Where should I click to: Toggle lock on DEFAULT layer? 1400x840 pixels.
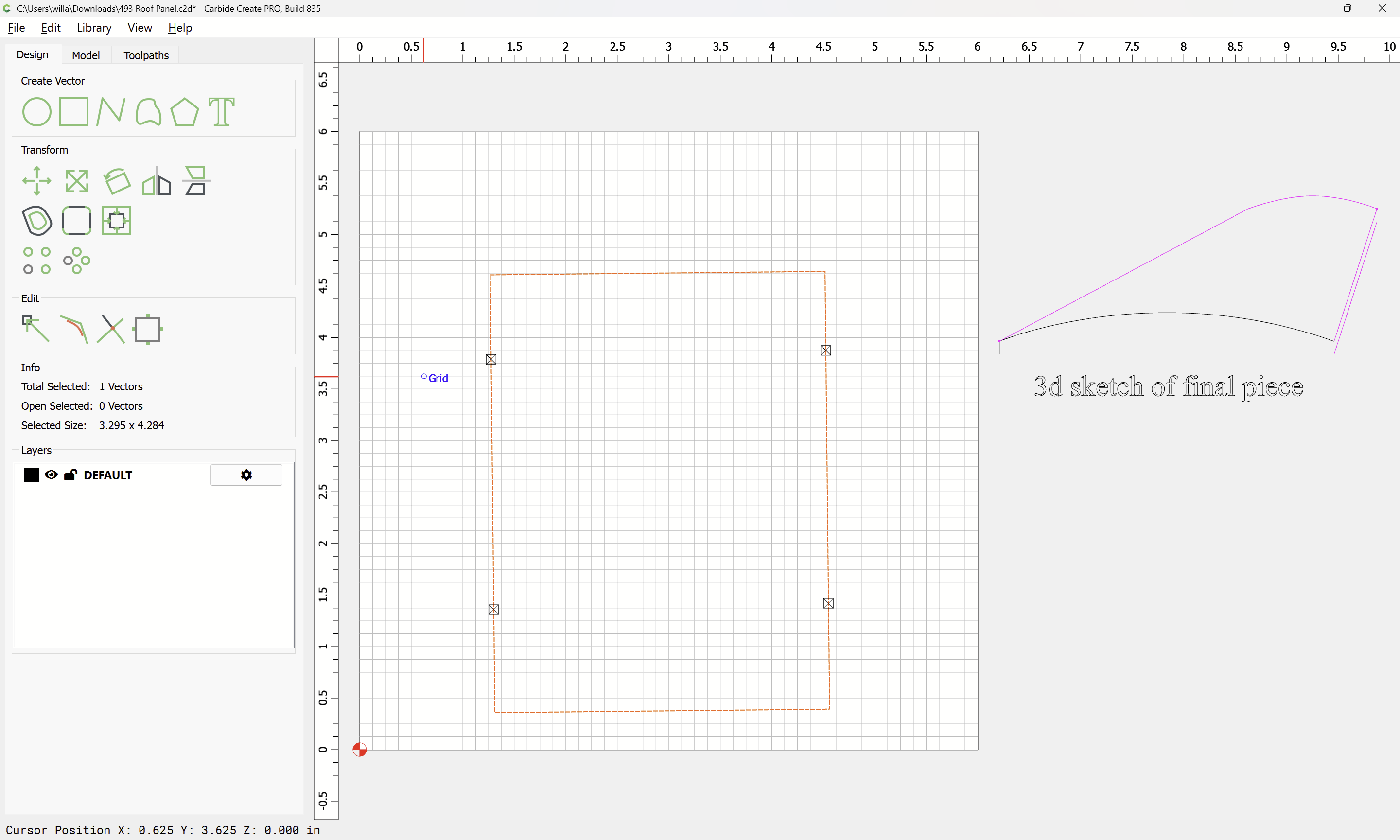70,475
